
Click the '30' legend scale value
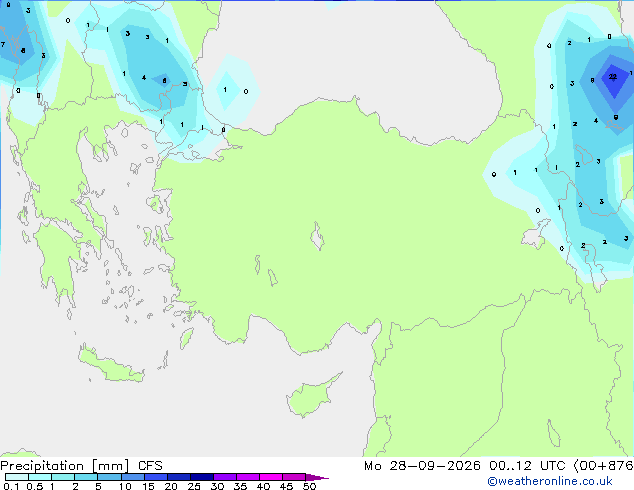[x=217, y=486]
